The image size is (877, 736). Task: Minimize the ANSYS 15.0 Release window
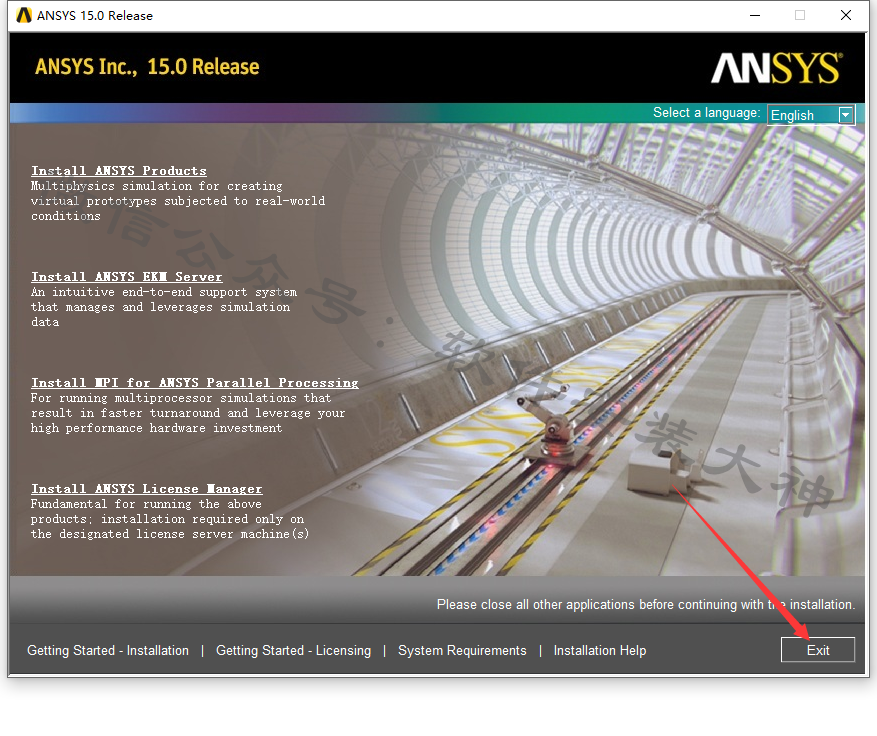click(x=755, y=15)
